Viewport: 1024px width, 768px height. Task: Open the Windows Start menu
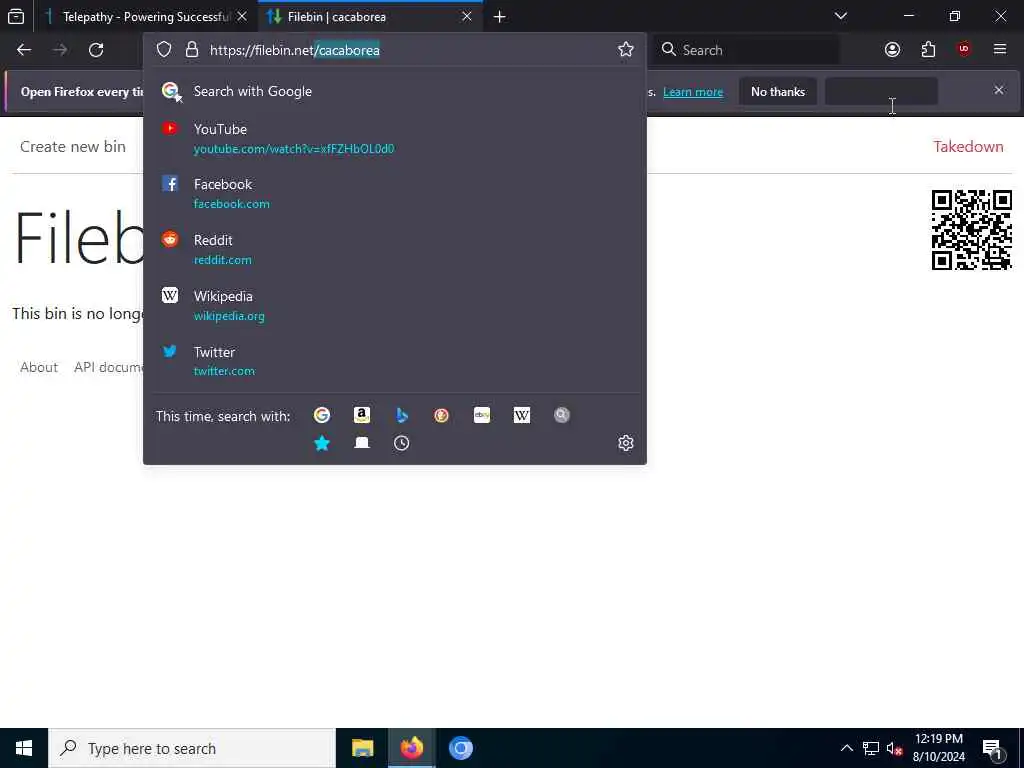tap(24, 748)
